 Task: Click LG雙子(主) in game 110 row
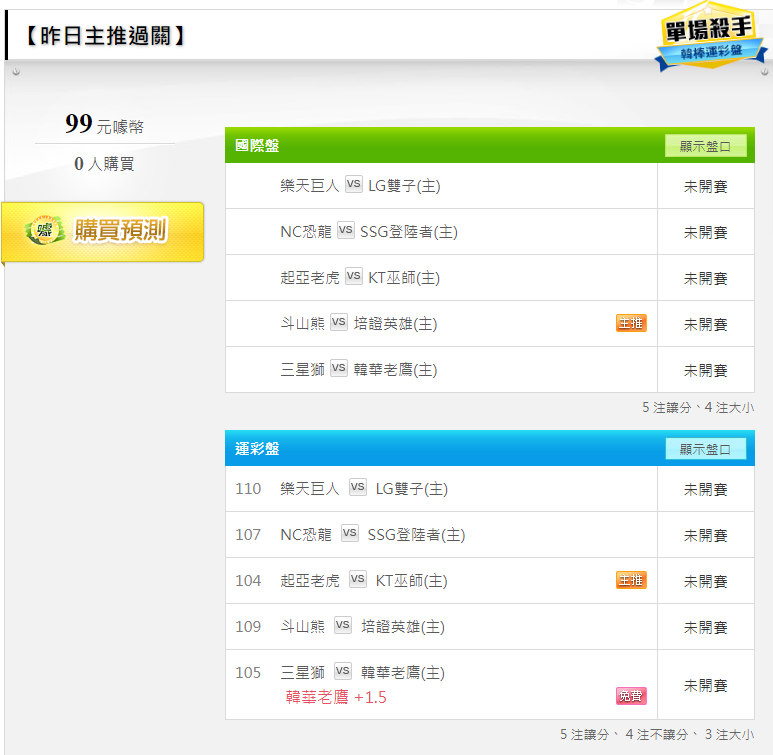(x=412, y=489)
